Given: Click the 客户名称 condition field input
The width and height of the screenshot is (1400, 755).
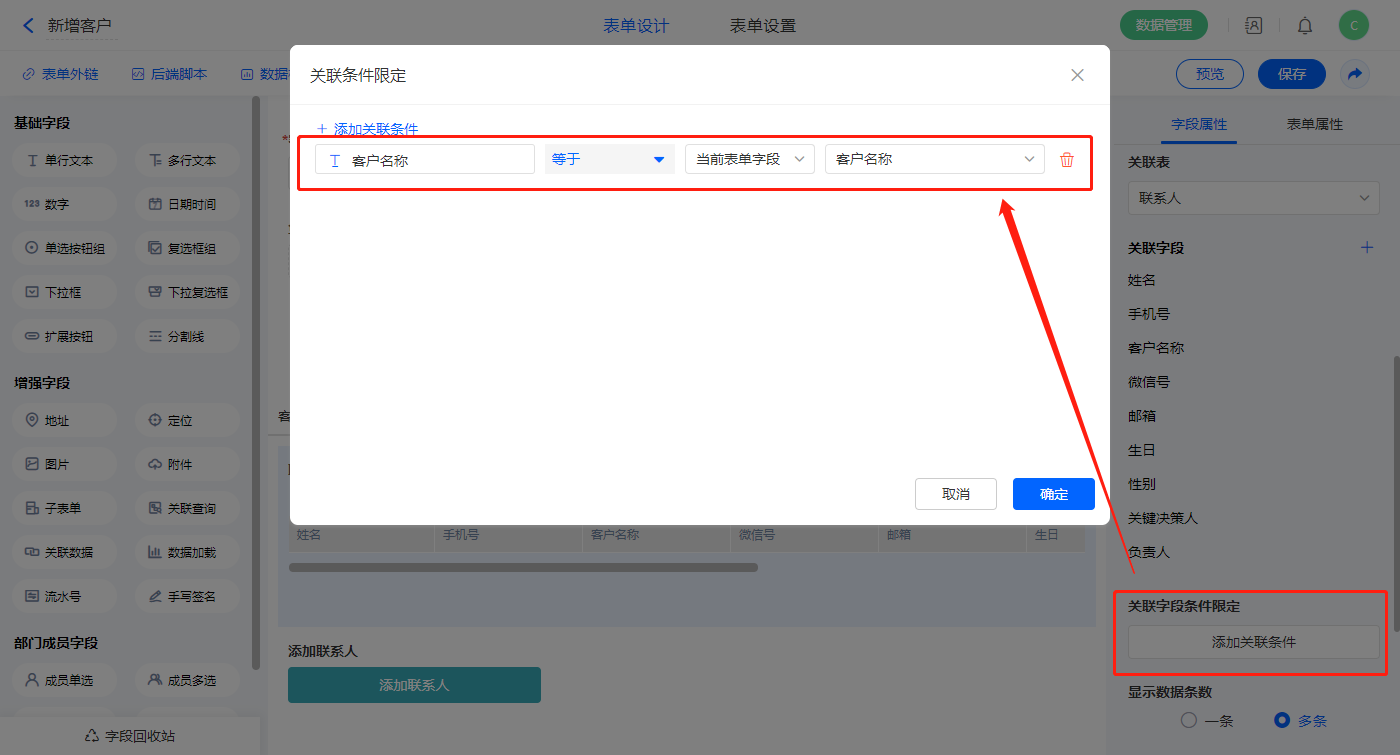Looking at the screenshot, I should click(425, 160).
